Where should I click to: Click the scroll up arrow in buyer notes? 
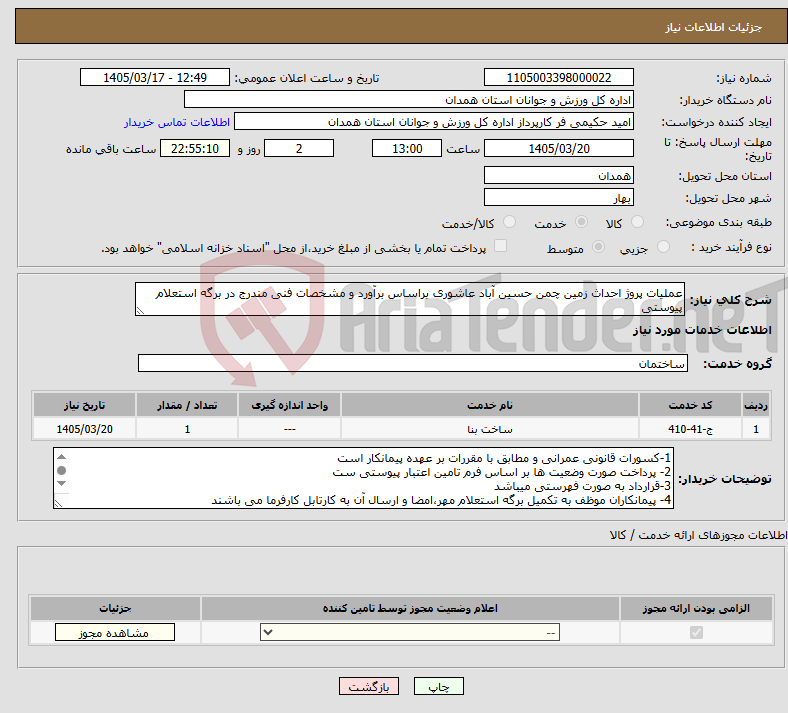[x=61, y=457]
